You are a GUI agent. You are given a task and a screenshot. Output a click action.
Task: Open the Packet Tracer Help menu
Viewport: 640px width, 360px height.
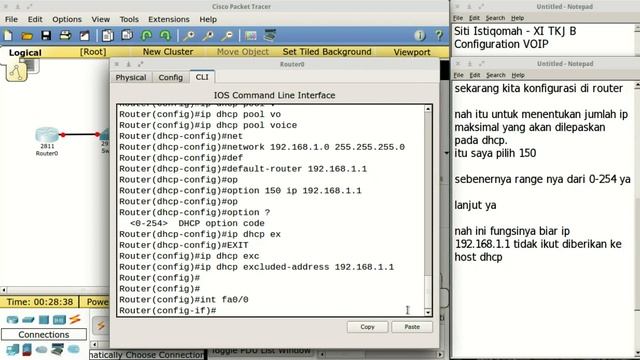[x=208, y=19]
